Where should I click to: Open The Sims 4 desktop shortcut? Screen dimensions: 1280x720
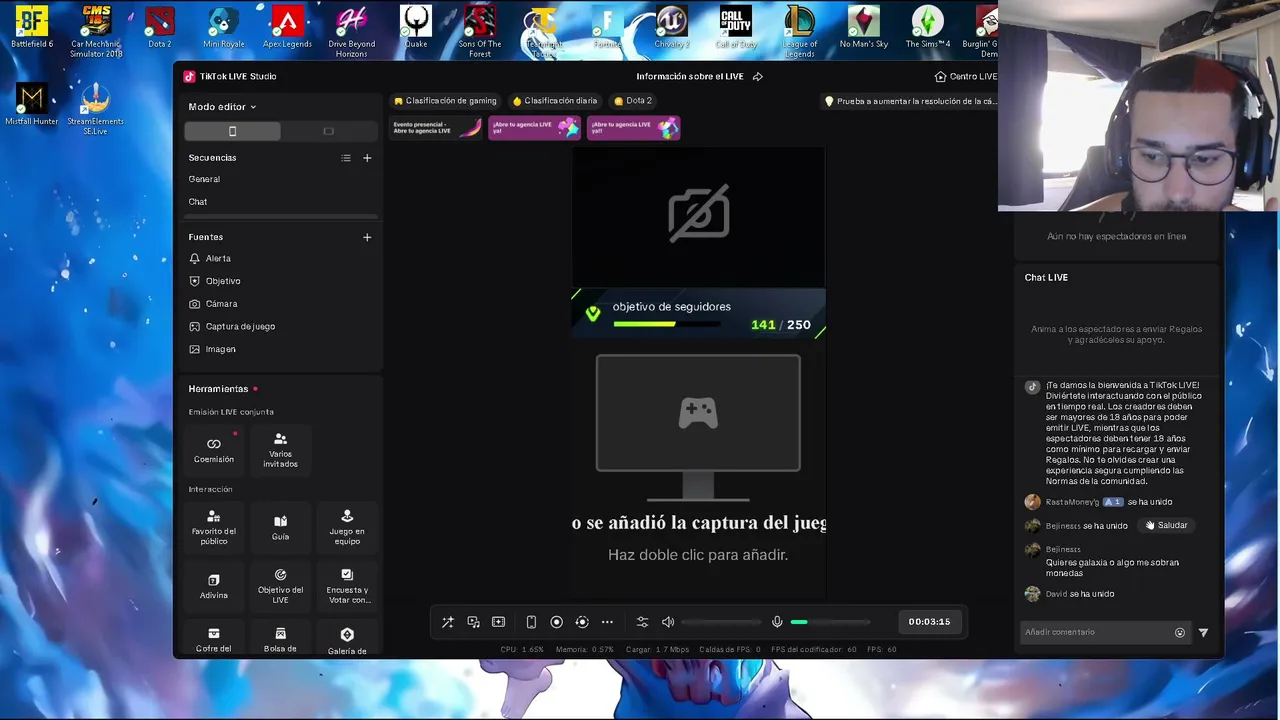point(927,28)
